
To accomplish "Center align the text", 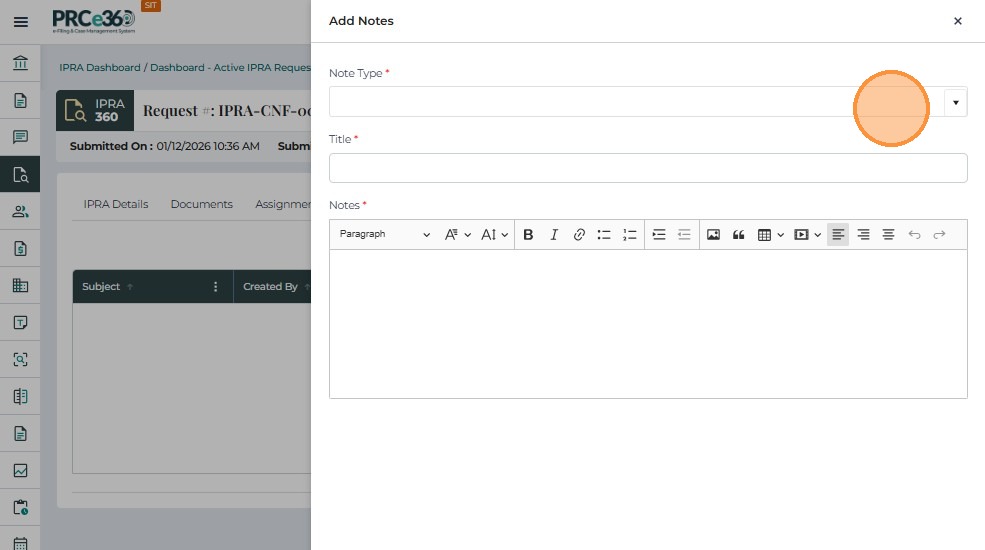I will (888, 234).
